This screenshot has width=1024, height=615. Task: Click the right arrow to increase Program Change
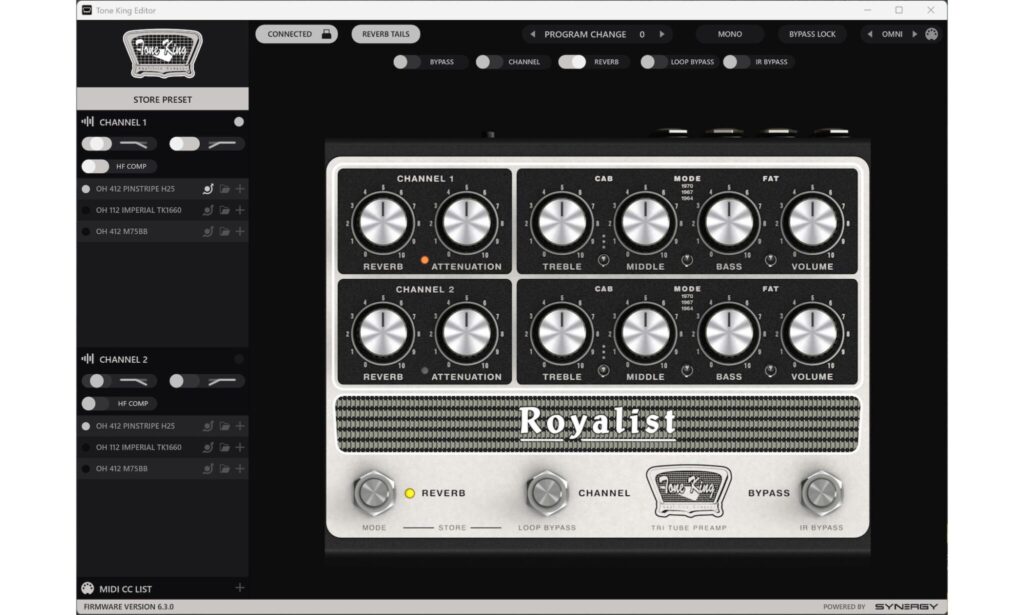660,32
